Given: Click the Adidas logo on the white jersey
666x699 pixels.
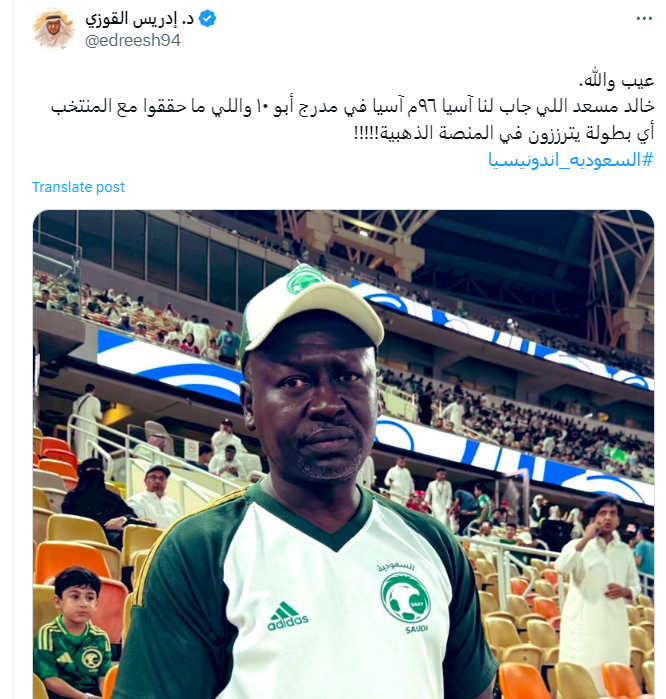Looking at the screenshot, I should coord(288,616).
